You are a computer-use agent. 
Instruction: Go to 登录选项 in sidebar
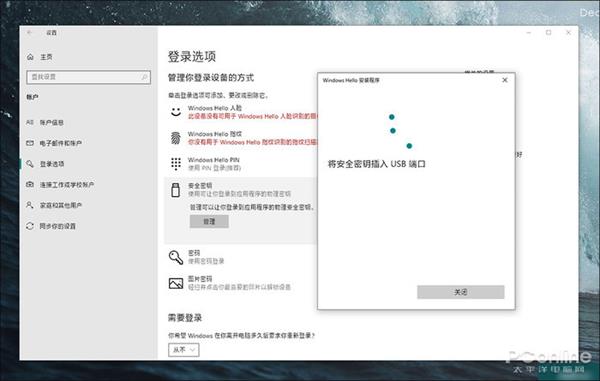52,164
